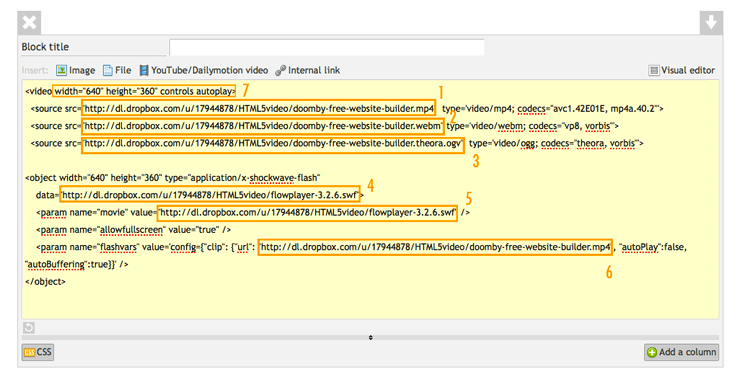Insert a File

[117, 70]
